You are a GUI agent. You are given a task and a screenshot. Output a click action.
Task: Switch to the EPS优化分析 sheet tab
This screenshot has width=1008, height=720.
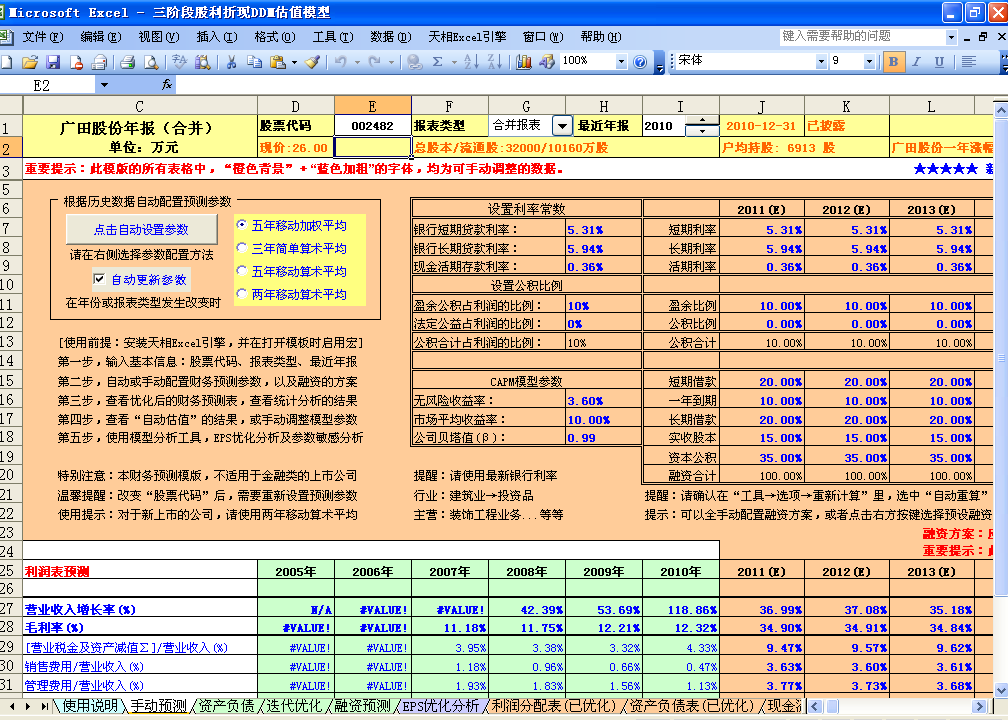click(441, 706)
